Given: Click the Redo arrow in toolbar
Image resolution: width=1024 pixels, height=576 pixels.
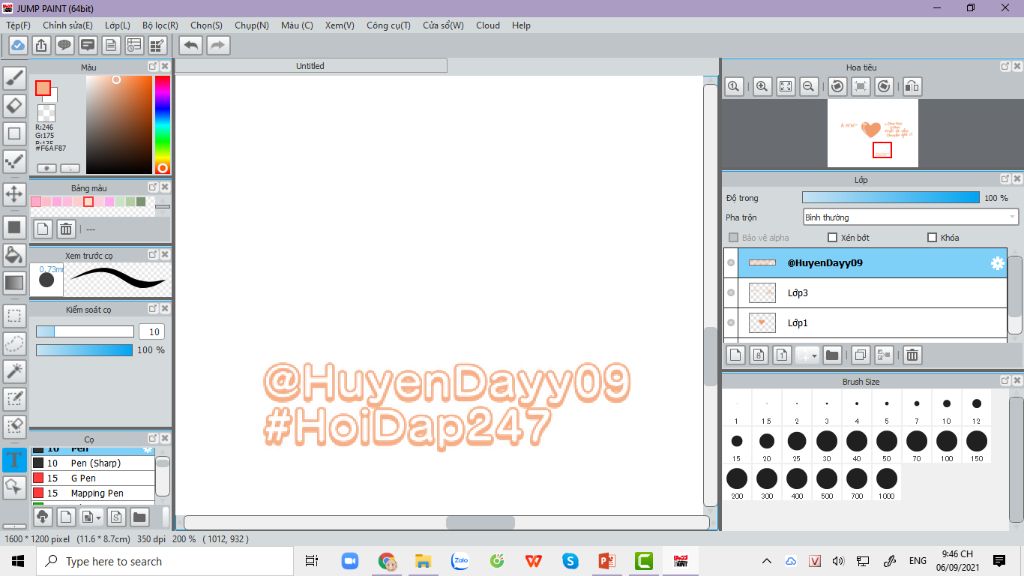Looking at the screenshot, I should coord(218,45).
